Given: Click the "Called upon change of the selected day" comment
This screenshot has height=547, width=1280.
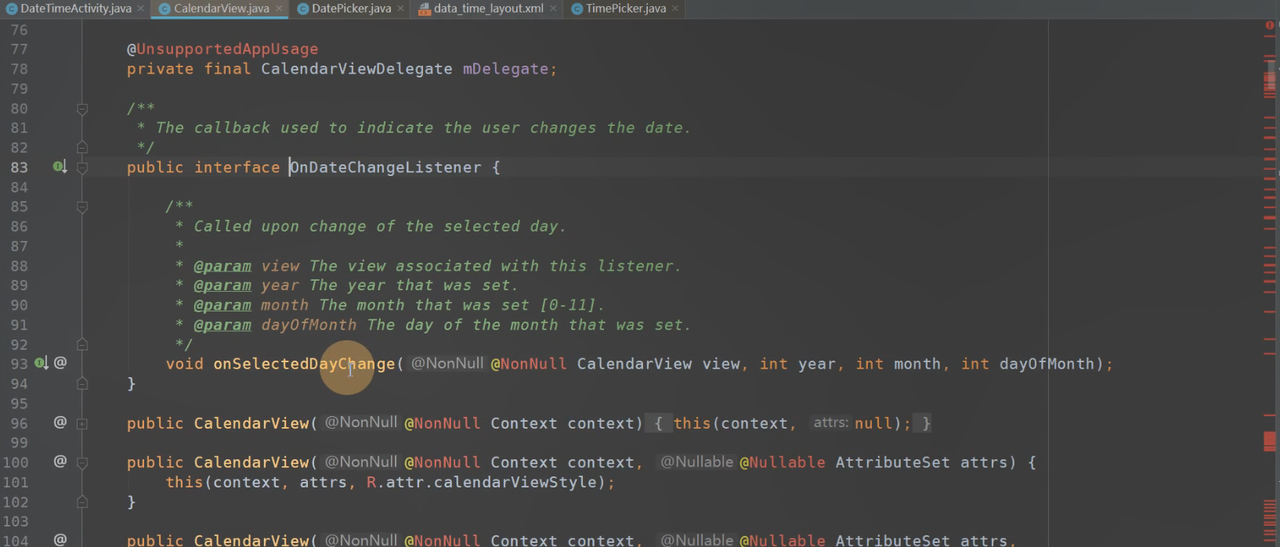Looking at the screenshot, I should pyautogui.click(x=380, y=226).
